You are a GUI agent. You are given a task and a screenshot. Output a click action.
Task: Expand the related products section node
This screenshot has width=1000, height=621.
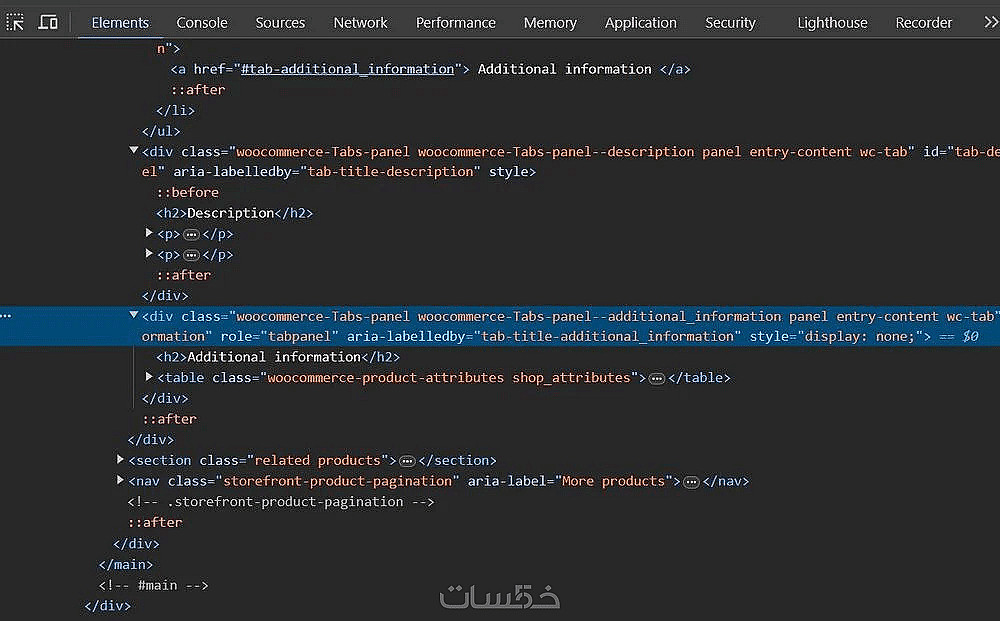click(119, 459)
